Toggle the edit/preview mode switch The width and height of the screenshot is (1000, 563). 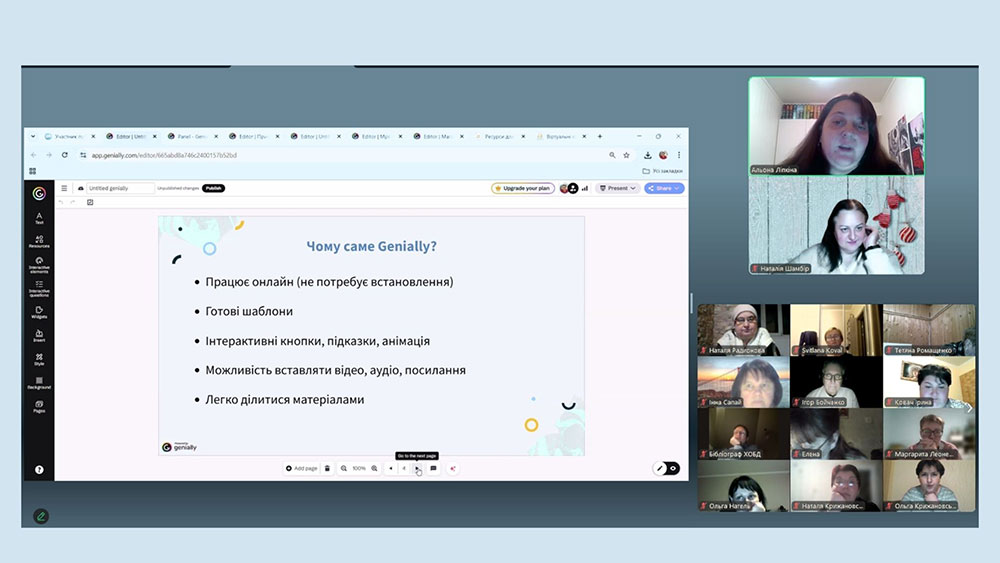click(x=667, y=468)
